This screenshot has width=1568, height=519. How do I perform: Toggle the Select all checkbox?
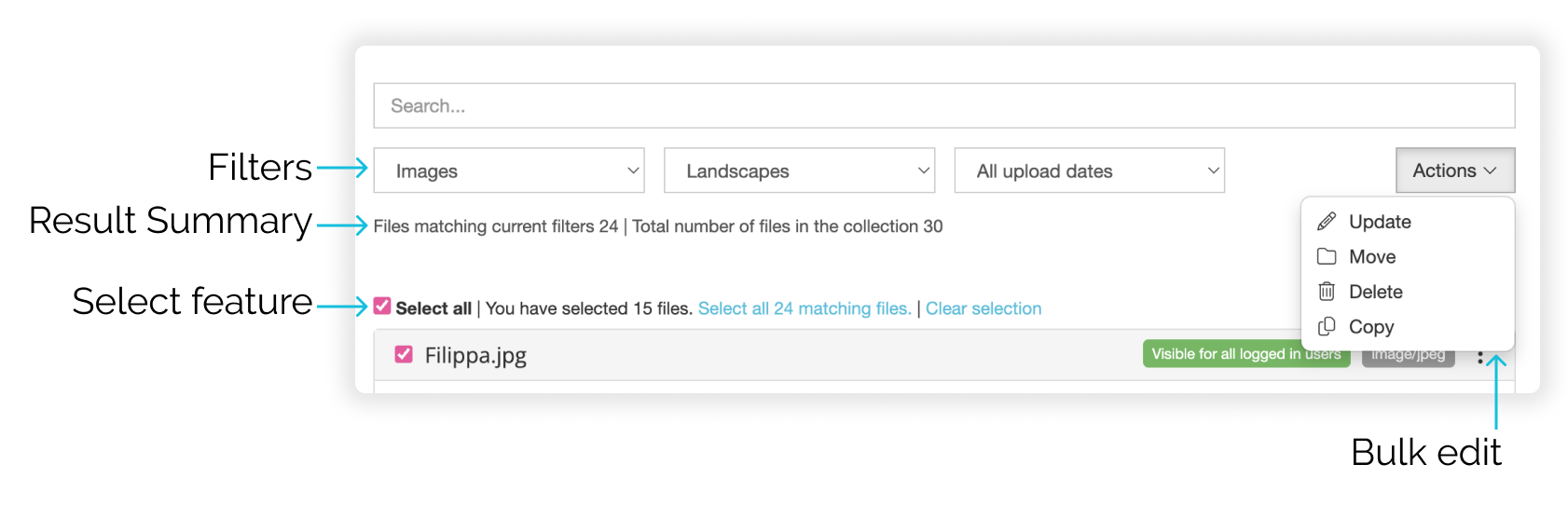(382, 307)
